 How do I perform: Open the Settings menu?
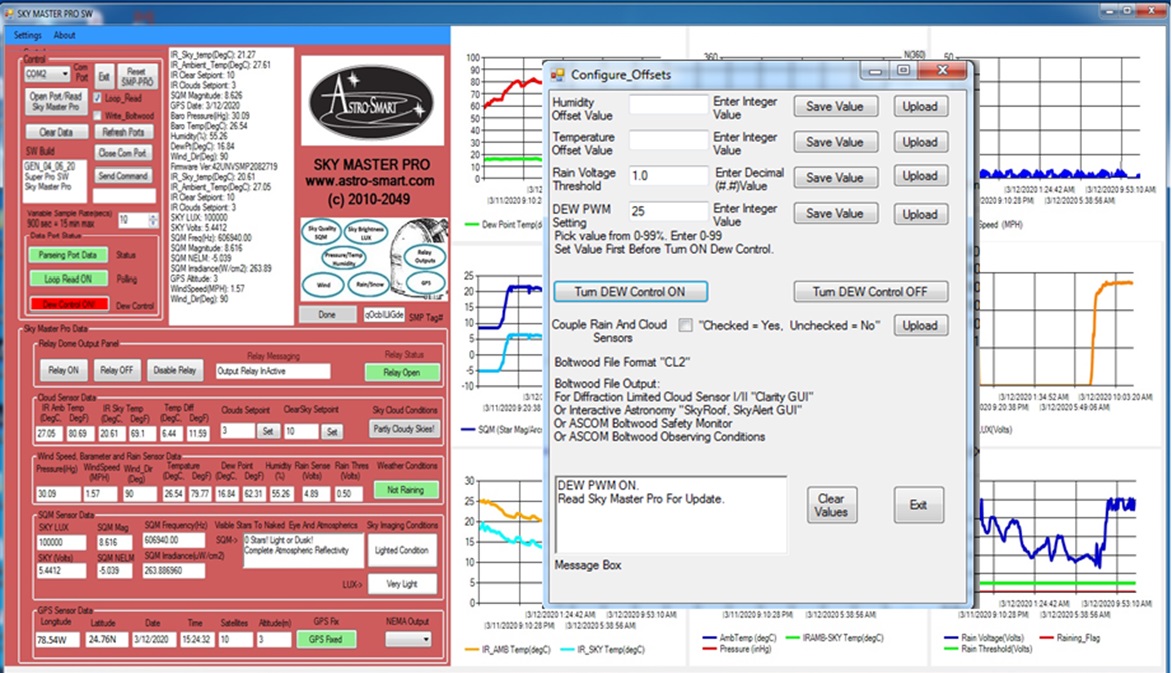pyautogui.click(x=28, y=35)
